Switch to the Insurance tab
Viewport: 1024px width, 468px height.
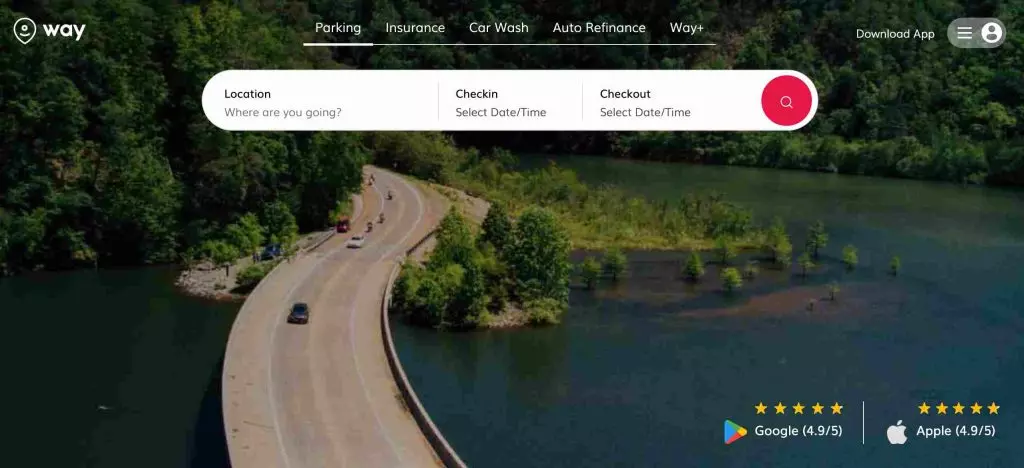click(x=415, y=28)
